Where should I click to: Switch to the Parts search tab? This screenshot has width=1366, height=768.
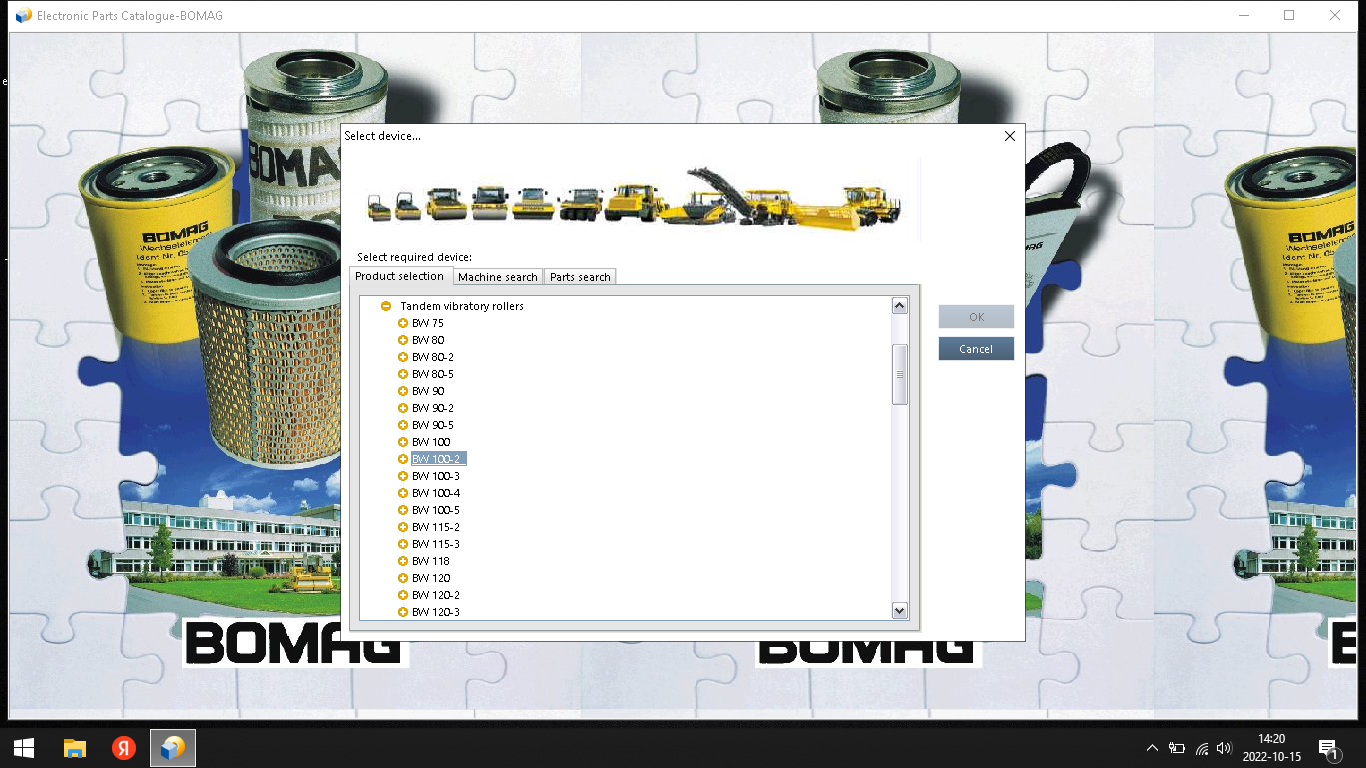(580, 277)
